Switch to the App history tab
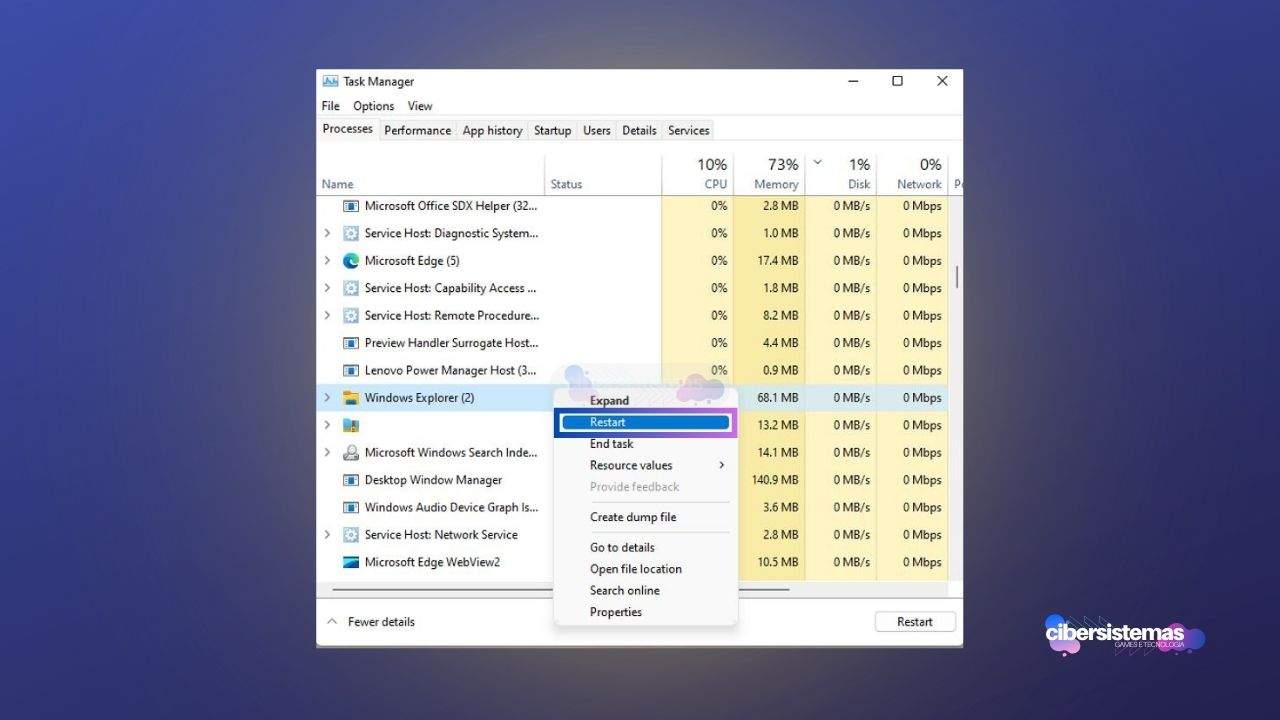 [492, 130]
